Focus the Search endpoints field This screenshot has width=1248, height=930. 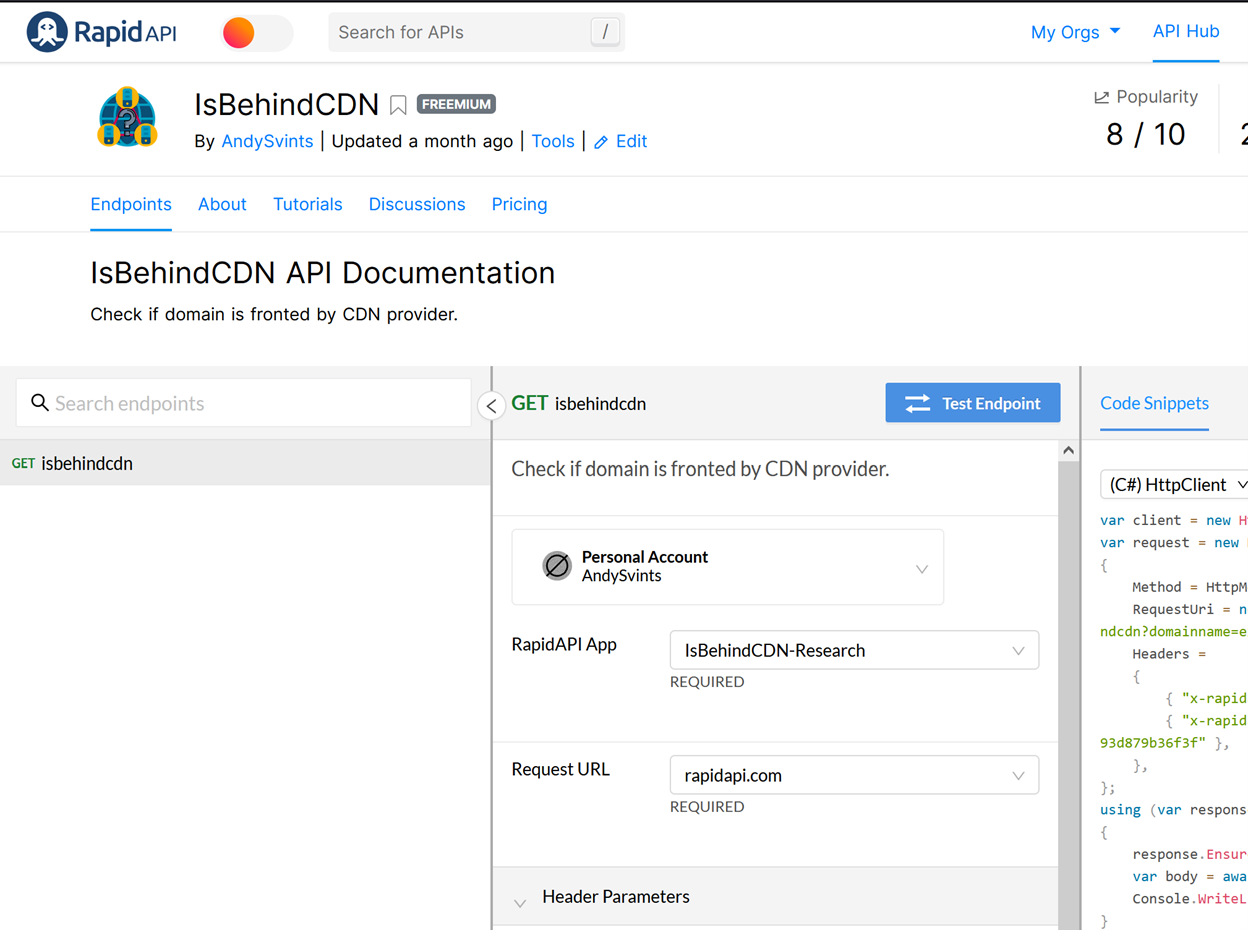(244, 403)
